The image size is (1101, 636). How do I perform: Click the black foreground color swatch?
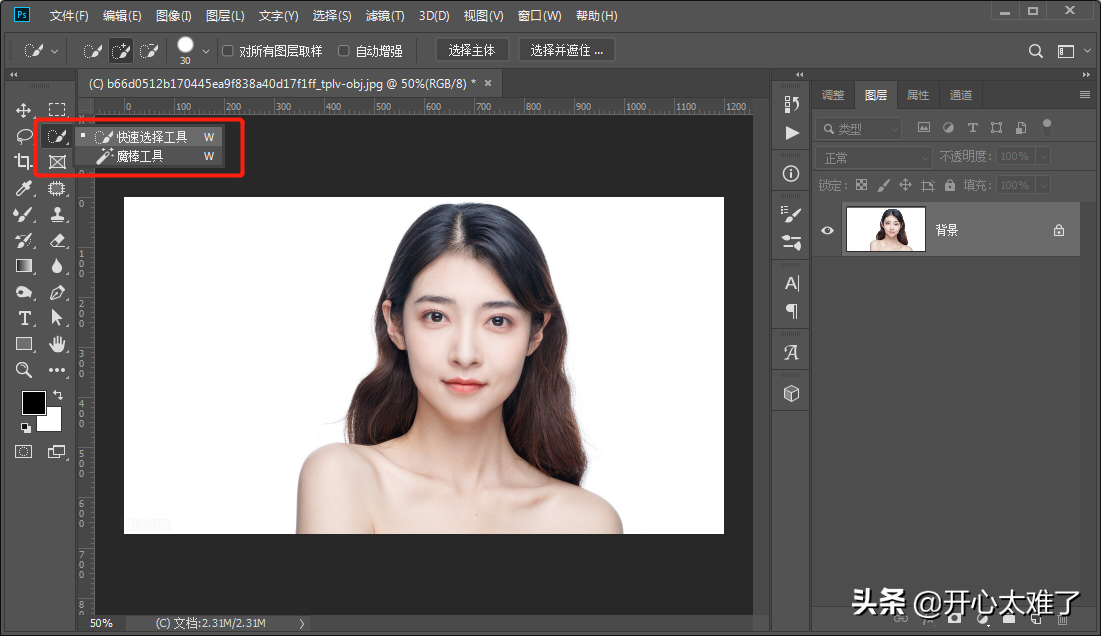[x=34, y=402]
